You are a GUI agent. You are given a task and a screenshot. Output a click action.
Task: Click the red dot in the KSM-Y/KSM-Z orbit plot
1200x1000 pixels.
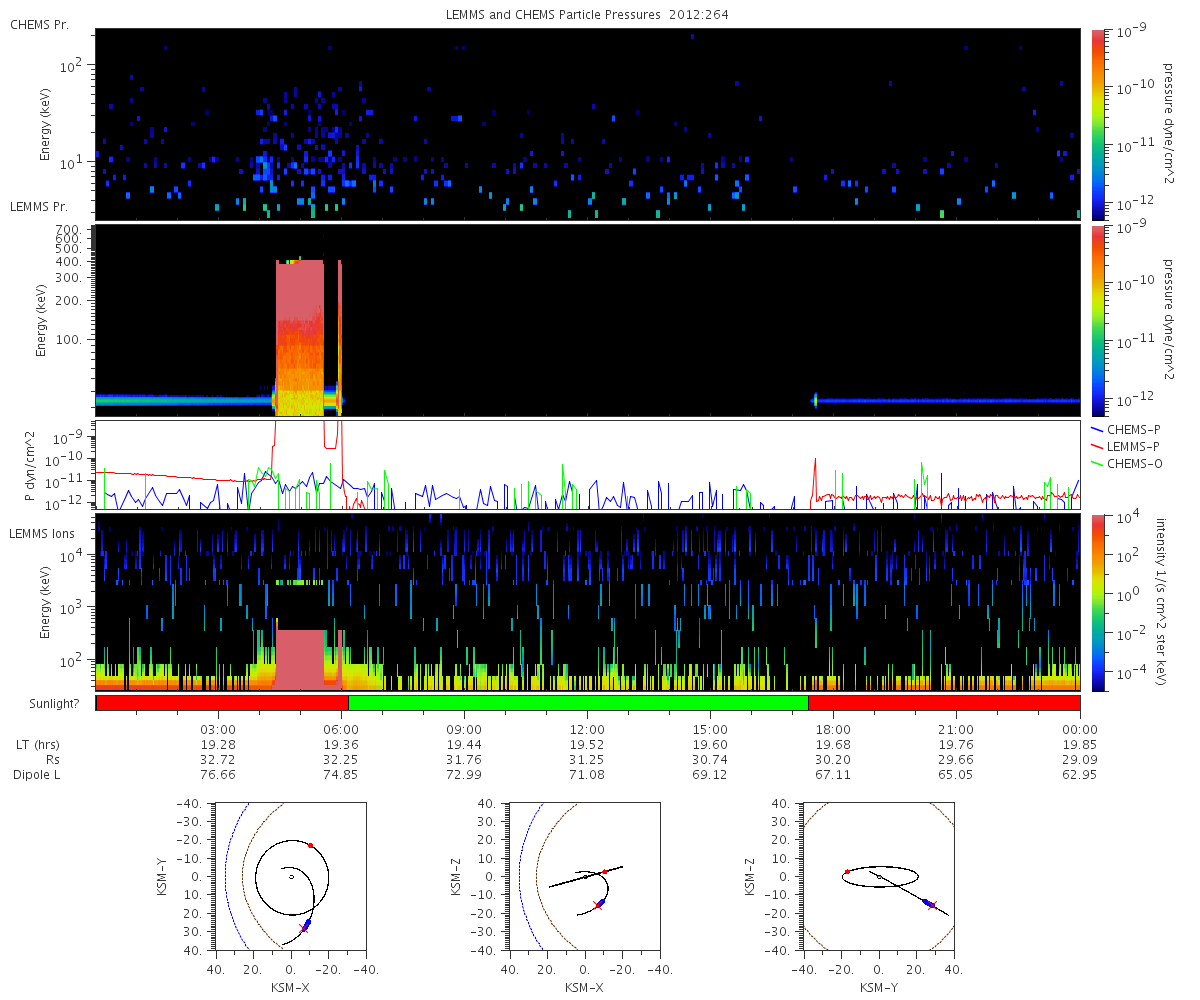[x=847, y=871]
